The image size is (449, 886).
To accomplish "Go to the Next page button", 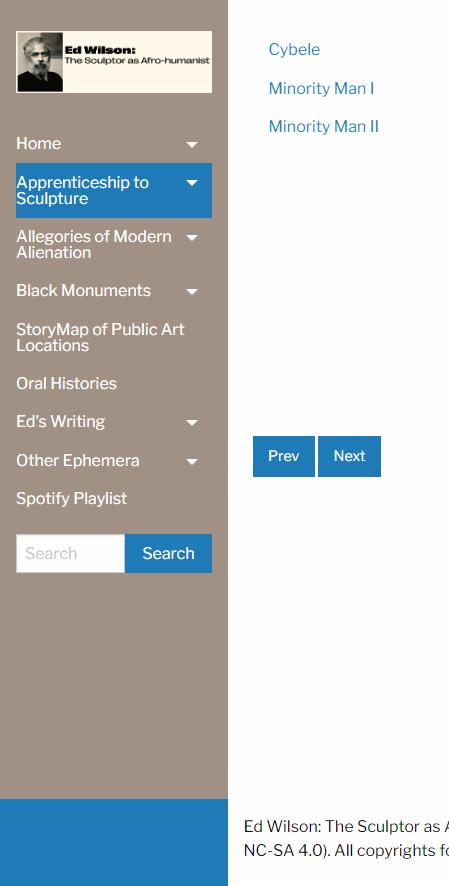I will (350, 456).
